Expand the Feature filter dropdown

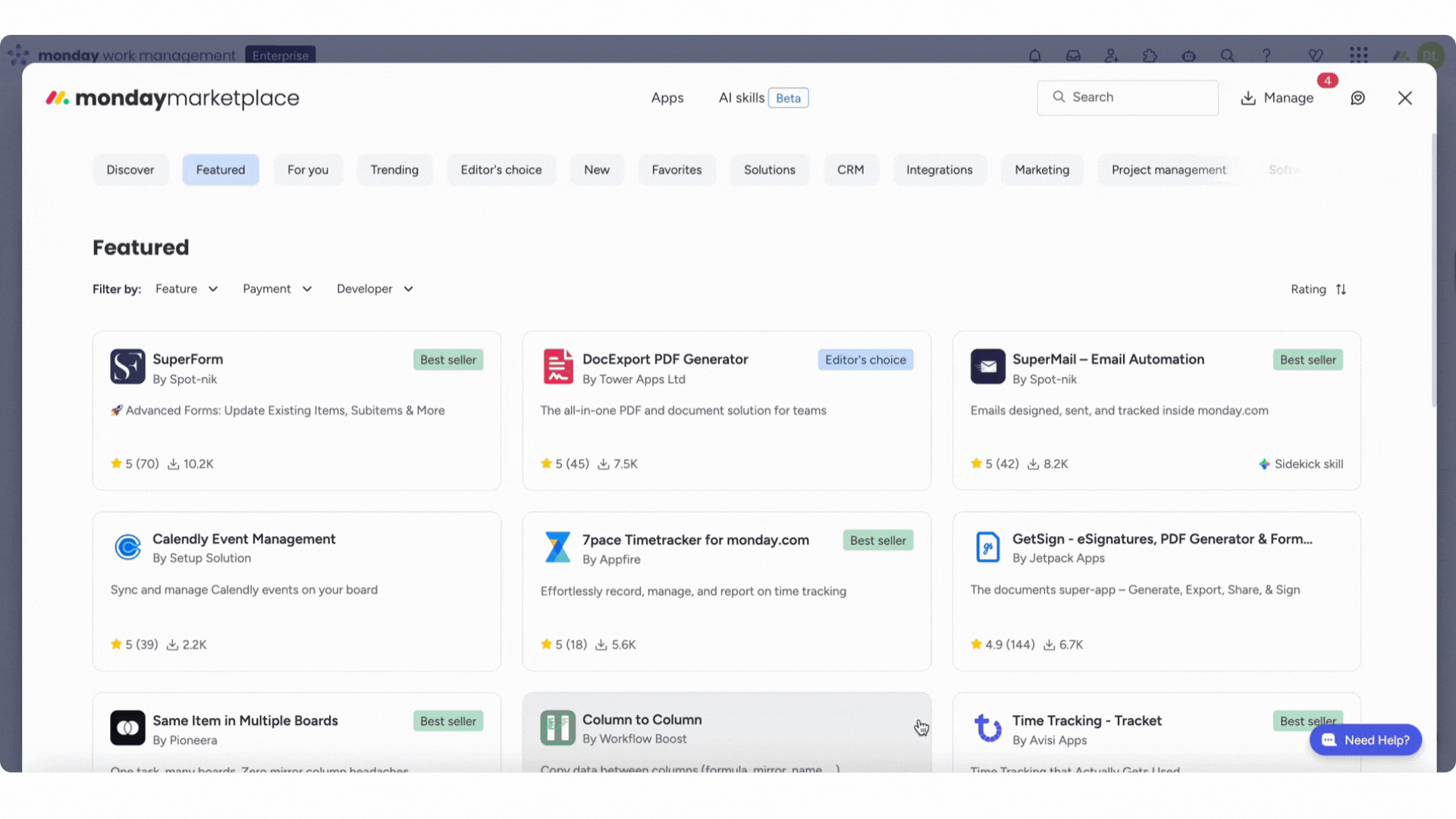point(187,289)
